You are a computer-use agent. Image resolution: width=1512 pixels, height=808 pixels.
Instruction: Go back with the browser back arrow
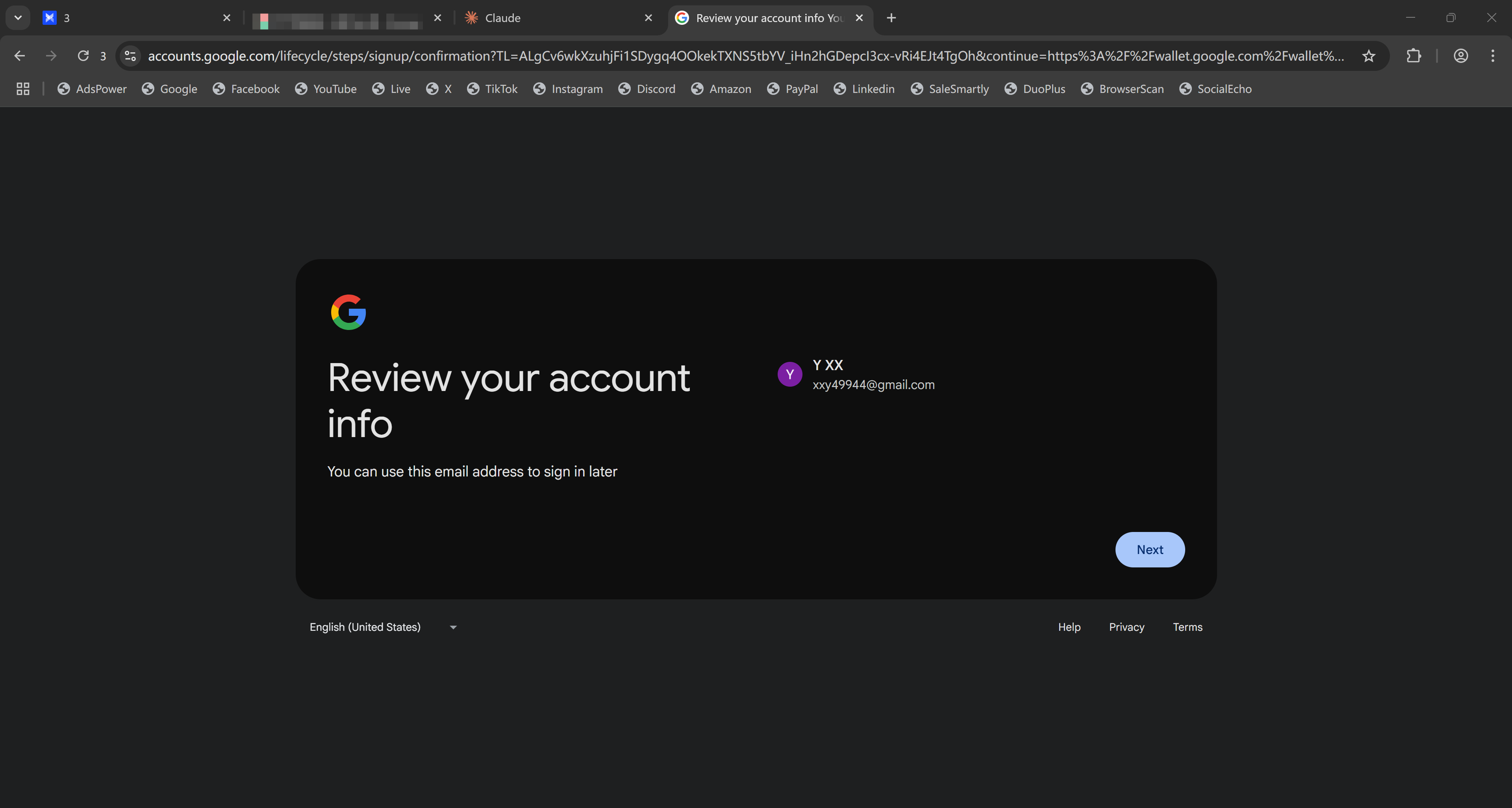[19, 56]
